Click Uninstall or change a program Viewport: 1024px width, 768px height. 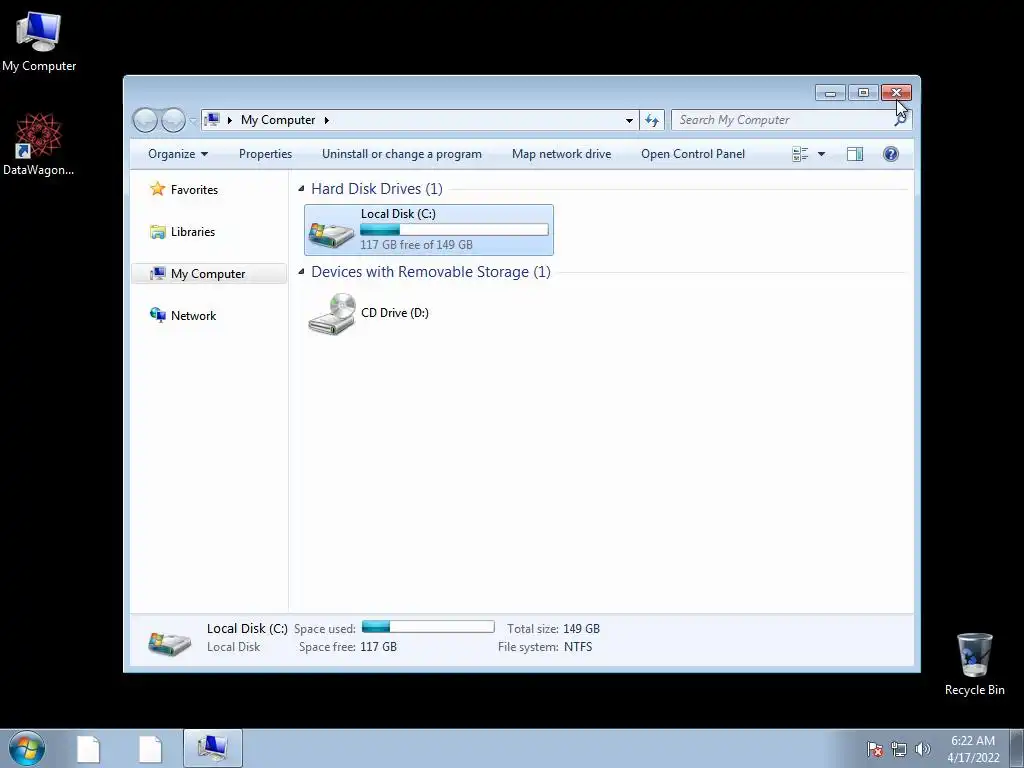coord(402,154)
